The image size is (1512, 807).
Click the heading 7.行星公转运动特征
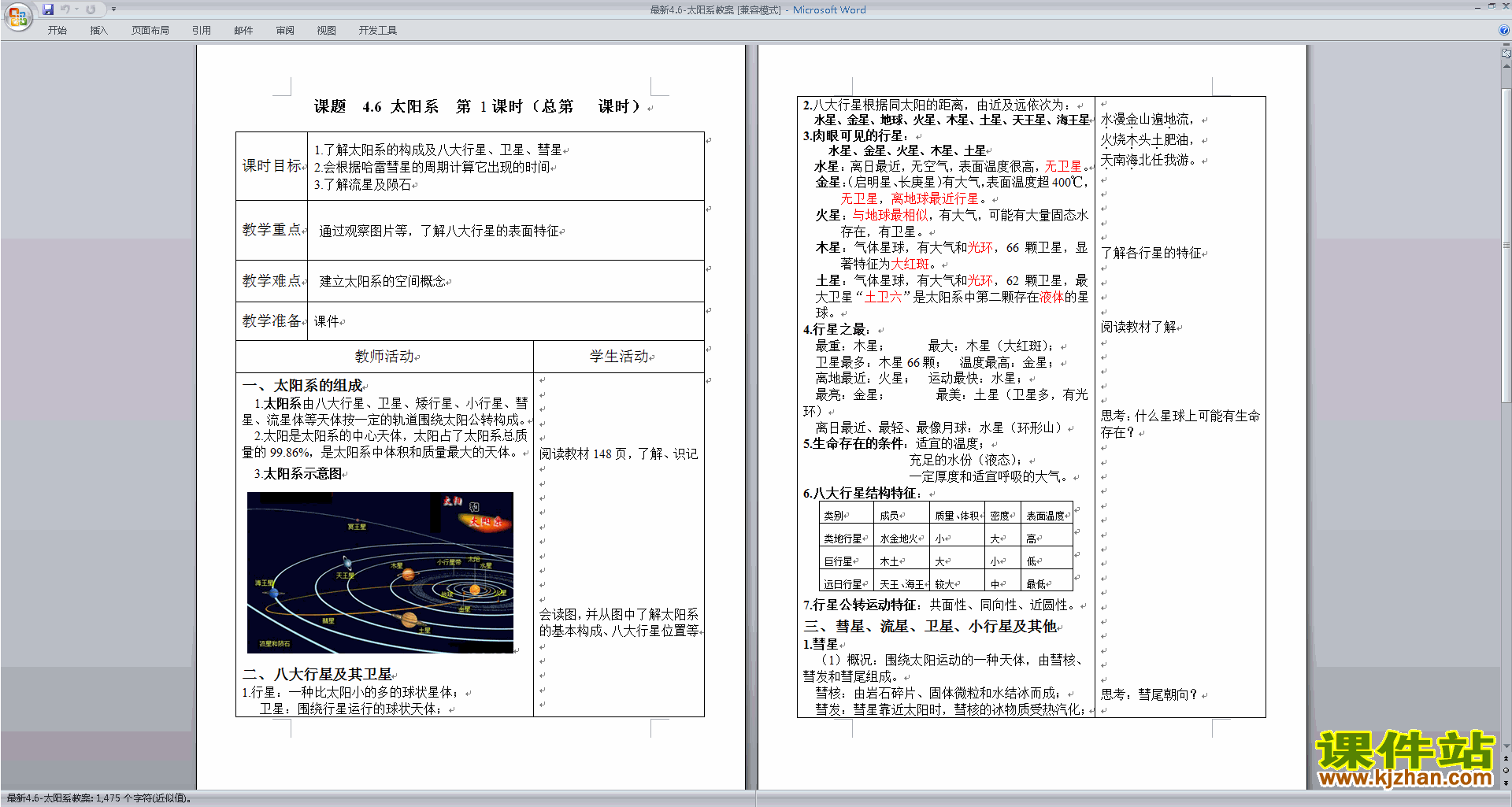tap(862, 605)
